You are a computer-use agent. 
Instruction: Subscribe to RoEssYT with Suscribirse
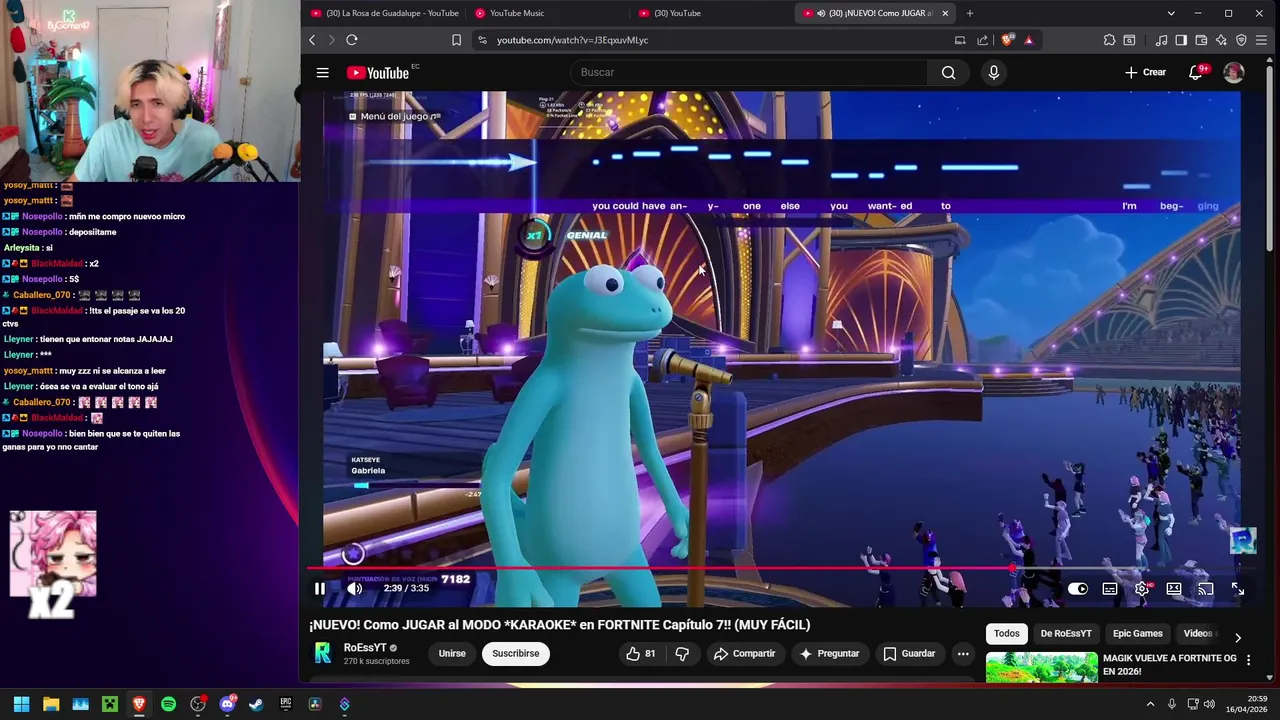[516, 654]
